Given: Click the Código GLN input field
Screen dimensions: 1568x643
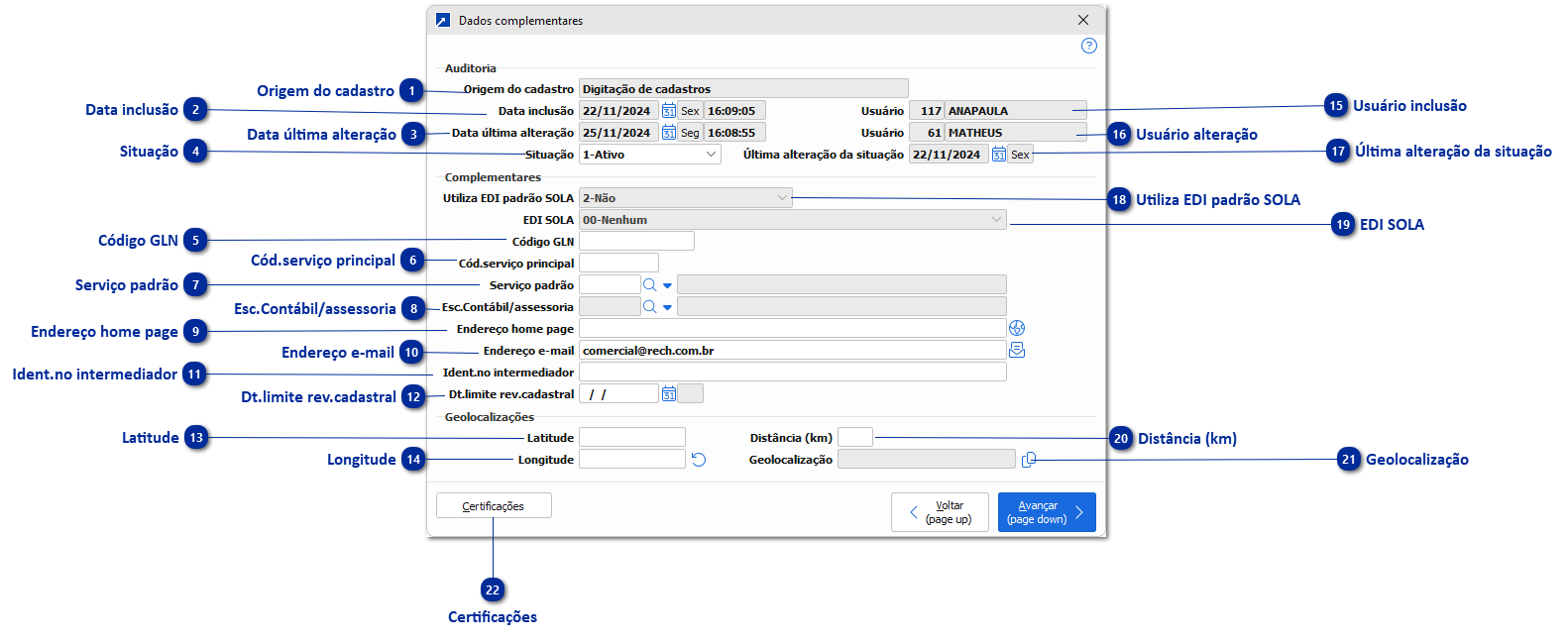Looking at the screenshot, I should point(636,242).
